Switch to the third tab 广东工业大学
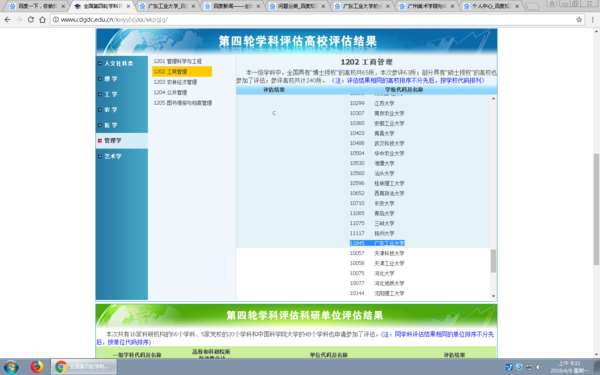This screenshot has width=600, height=375. coord(167,6)
